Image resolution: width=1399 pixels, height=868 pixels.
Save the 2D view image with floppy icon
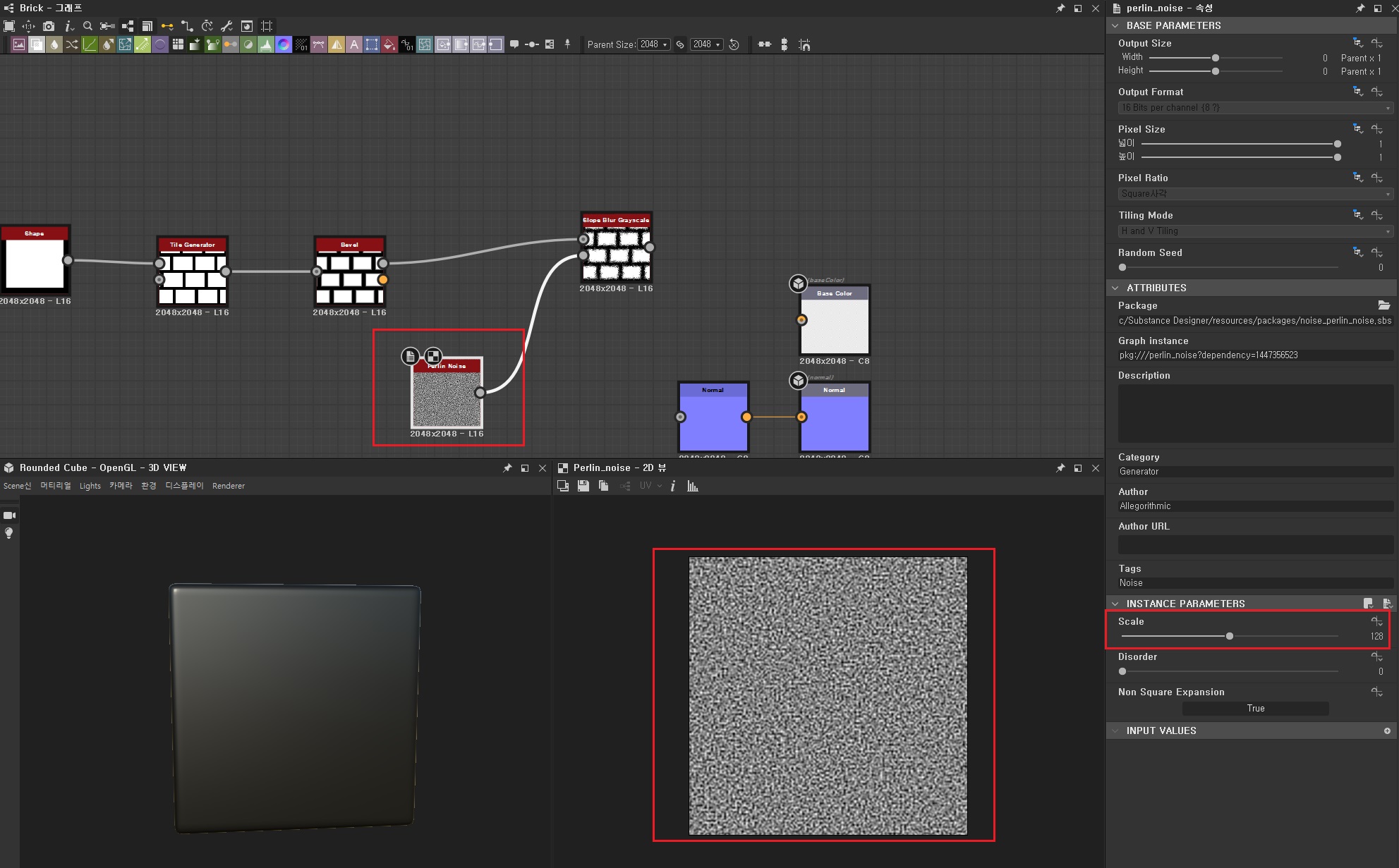(x=583, y=486)
